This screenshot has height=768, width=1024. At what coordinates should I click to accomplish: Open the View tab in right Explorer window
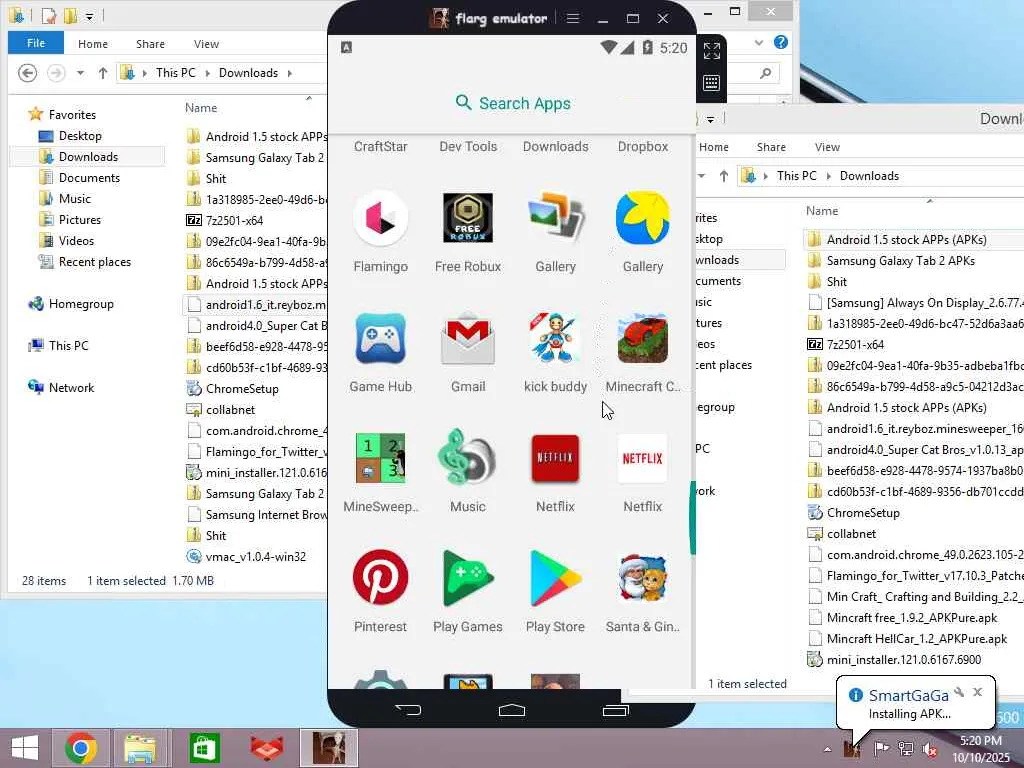(827, 147)
